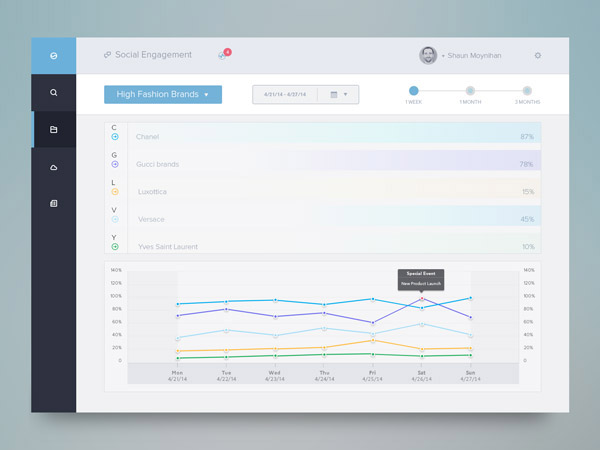The height and width of the screenshot is (450, 600).
Task: Click the 4/21/14 - 4/27/14 date field
Action: tap(285, 95)
